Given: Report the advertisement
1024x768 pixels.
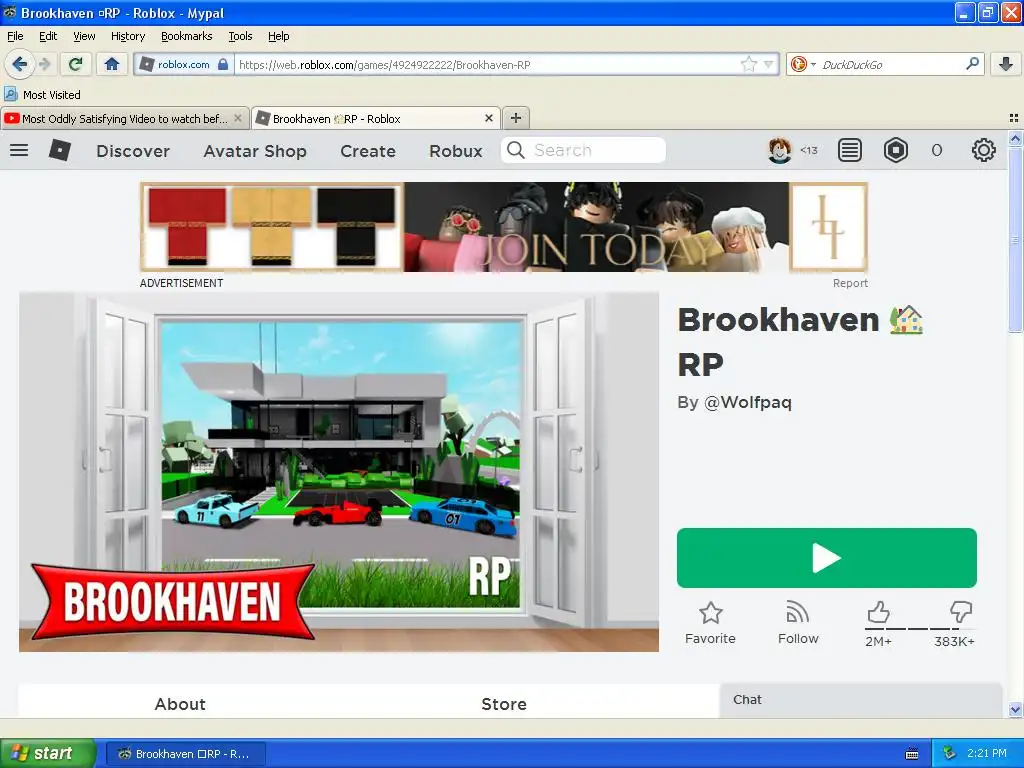Looking at the screenshot, I should [x=850, y=283].
